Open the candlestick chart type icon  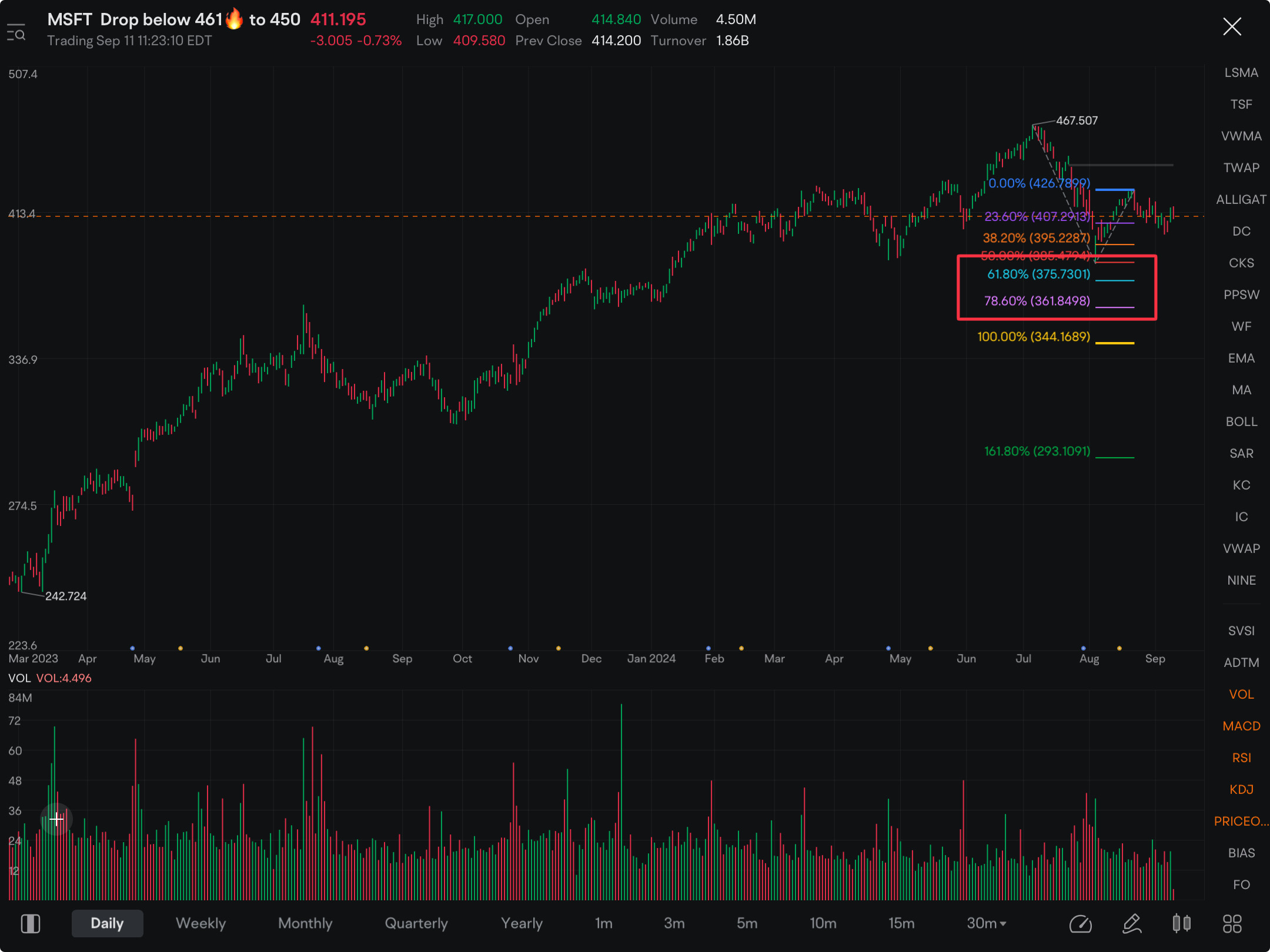click(1182, 923)
